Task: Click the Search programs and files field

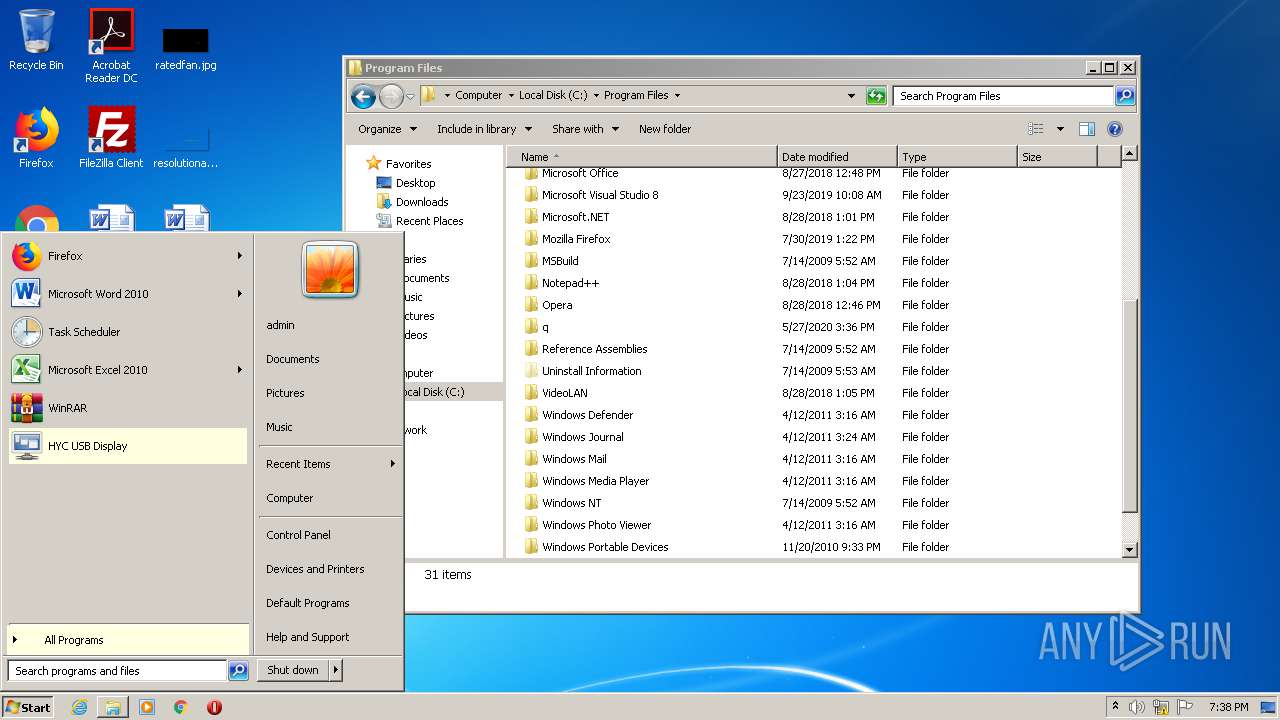Action: point(117,671)
